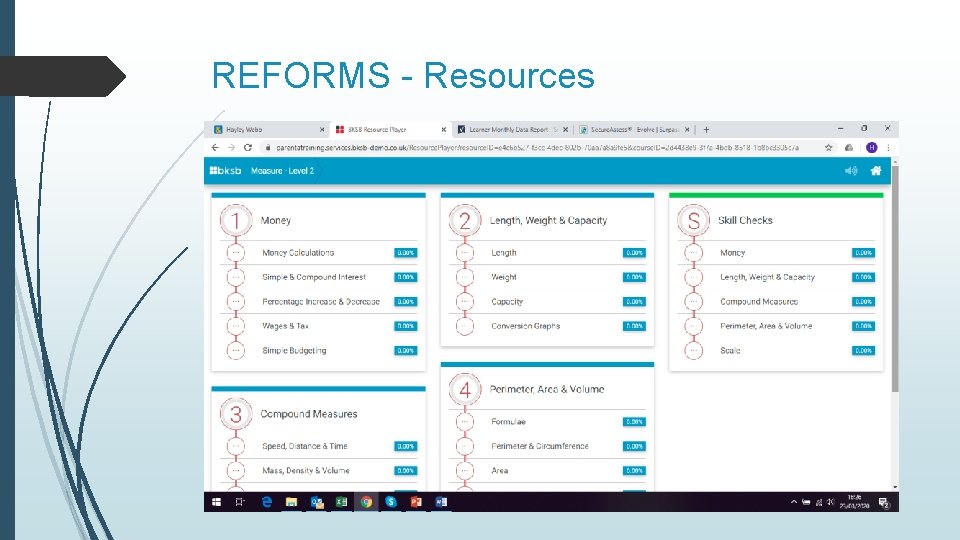The image size is (960, 540).
Task: Open Excel from the taskbar
Action: (x=342, y=502)
